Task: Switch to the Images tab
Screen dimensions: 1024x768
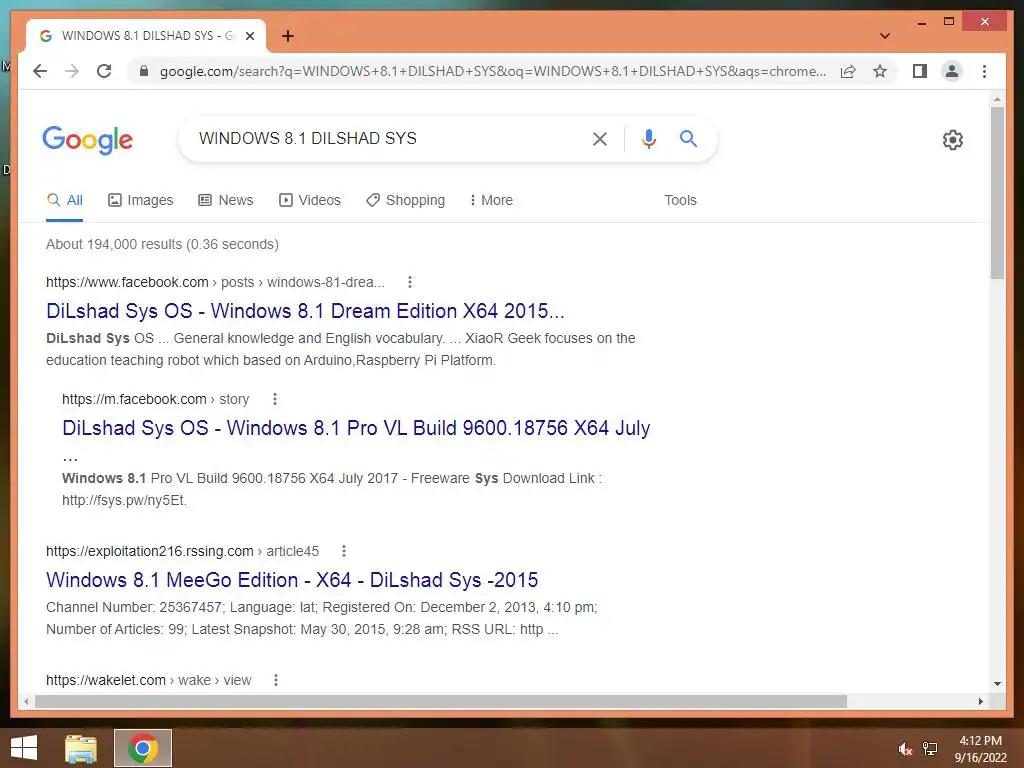Action: (x=140, y=200)
